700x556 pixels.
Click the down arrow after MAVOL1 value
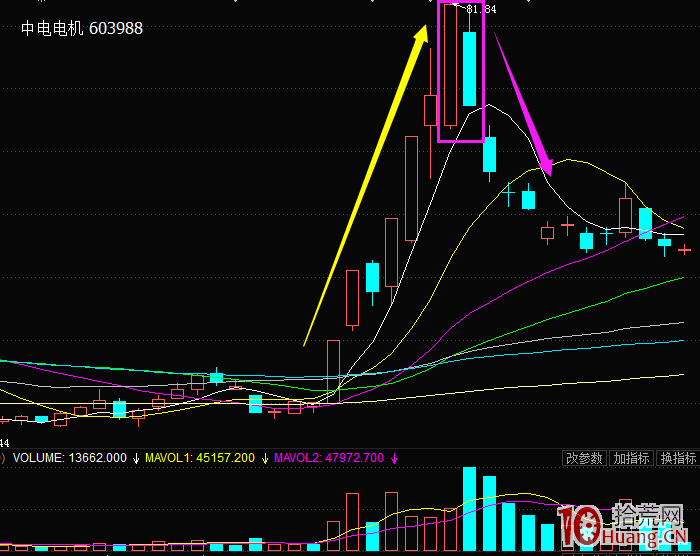click(x=264, y=458)
